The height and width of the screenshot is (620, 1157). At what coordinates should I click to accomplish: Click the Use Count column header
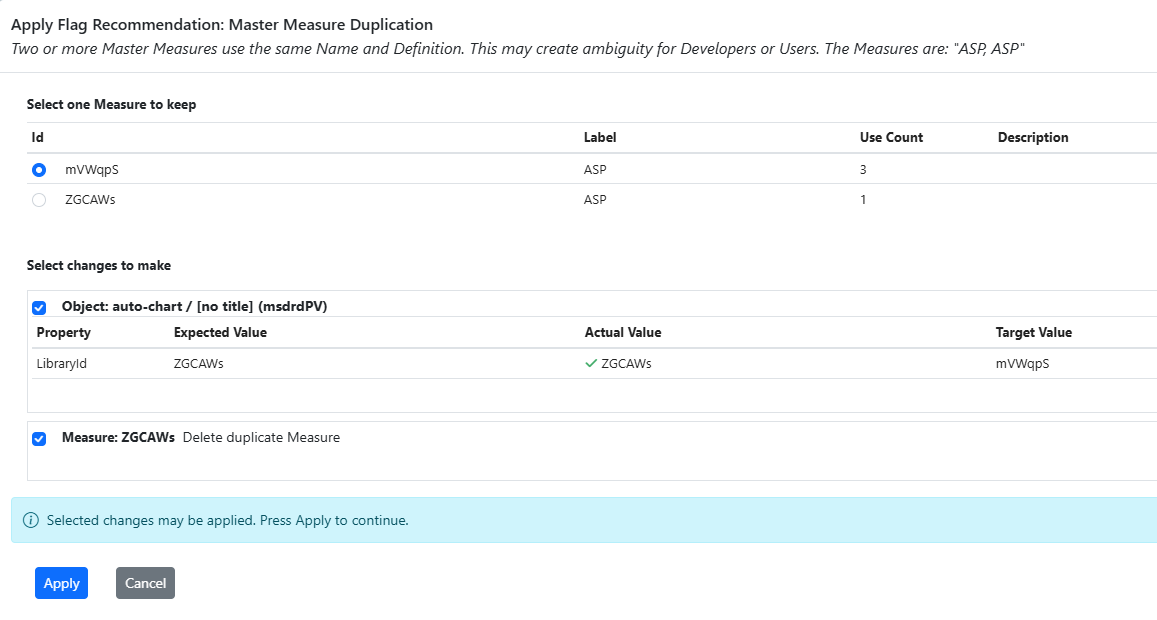[x=891, y=138]
